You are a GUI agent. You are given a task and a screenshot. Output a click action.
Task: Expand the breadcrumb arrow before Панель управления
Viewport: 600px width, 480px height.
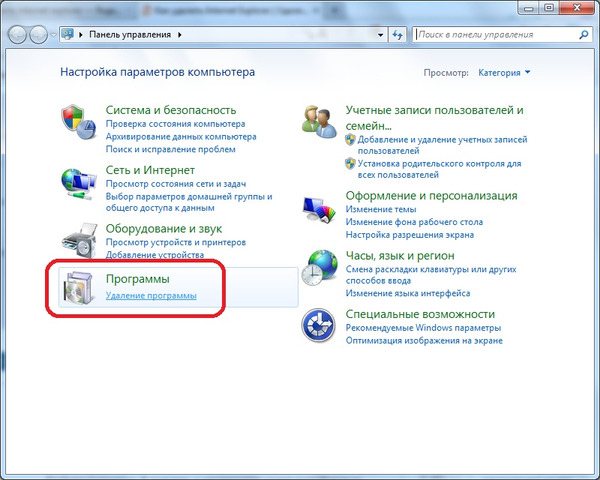point(80,35)
